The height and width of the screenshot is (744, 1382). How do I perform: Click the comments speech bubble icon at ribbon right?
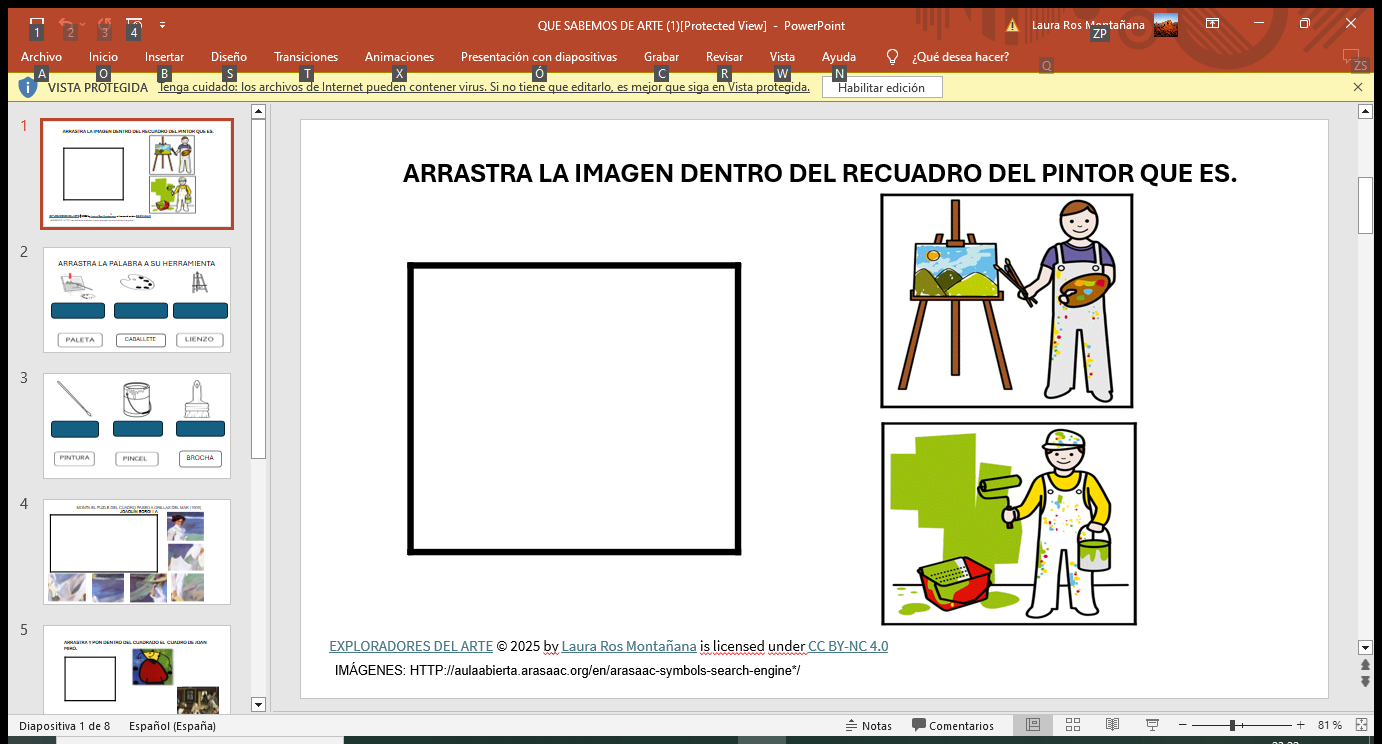[1351, 57]
